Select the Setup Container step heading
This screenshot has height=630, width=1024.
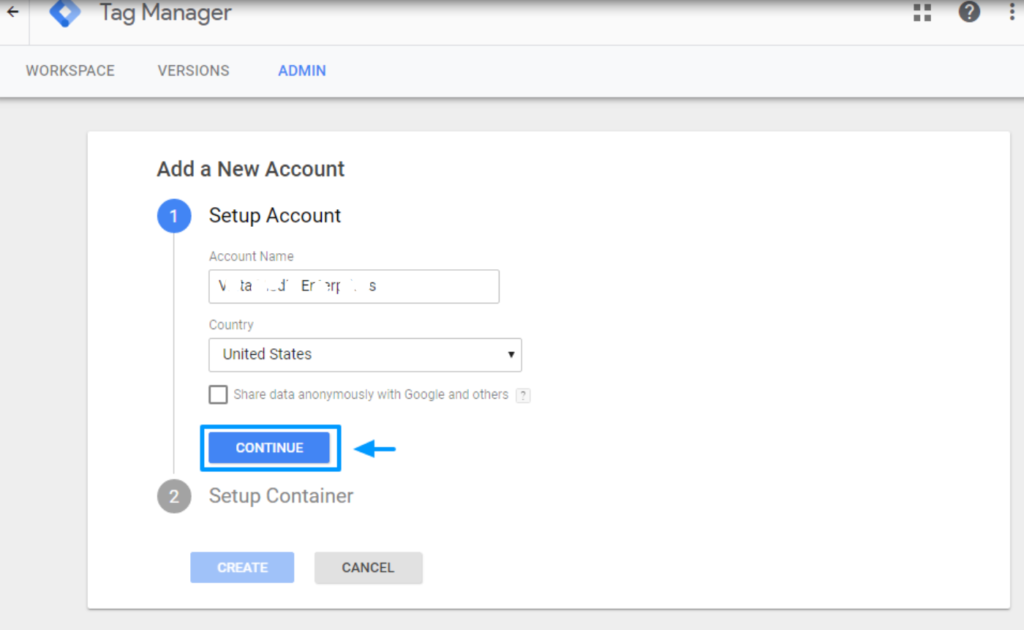pos(281,496)
